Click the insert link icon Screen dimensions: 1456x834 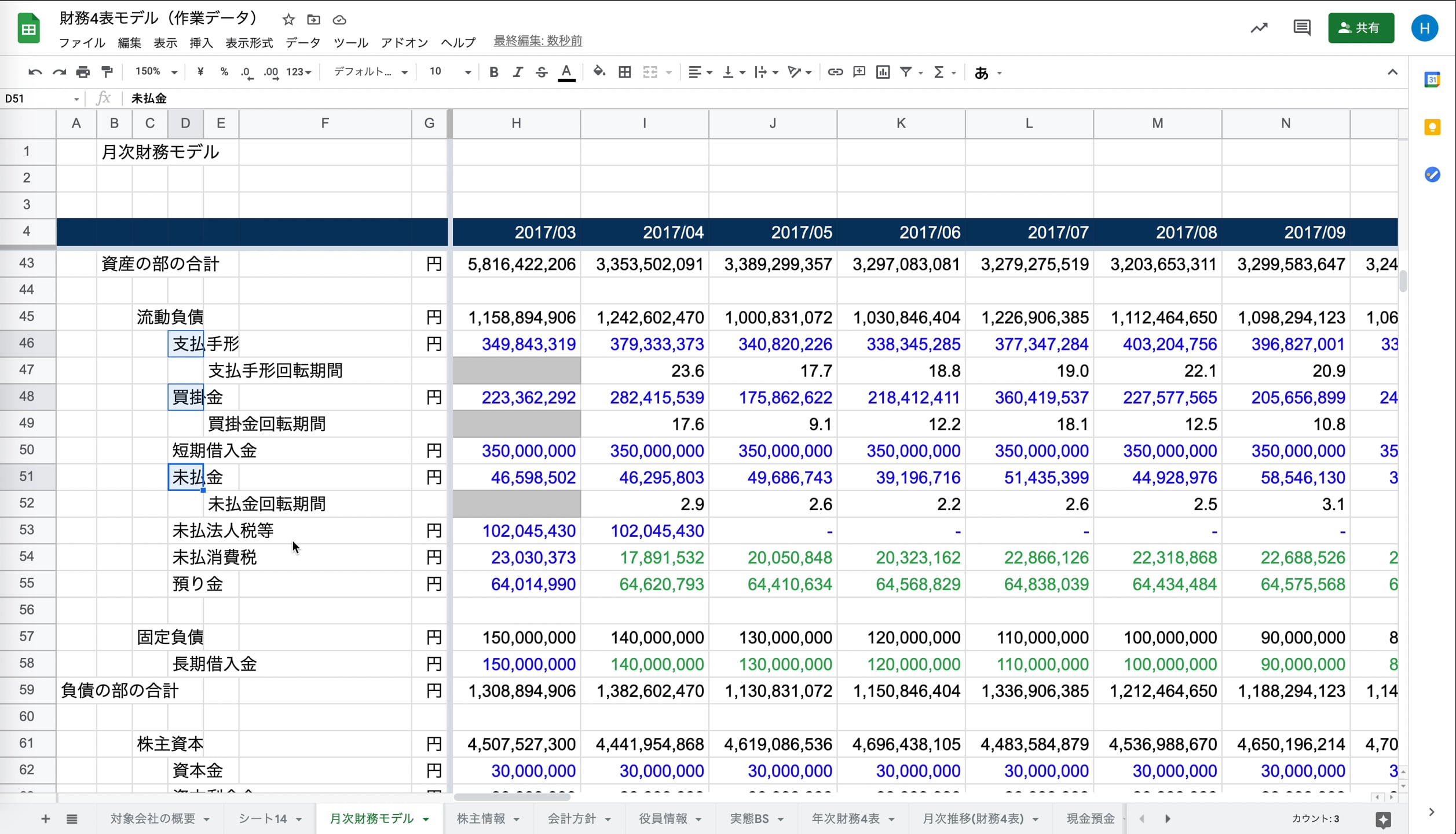click(x=835, y=72)
